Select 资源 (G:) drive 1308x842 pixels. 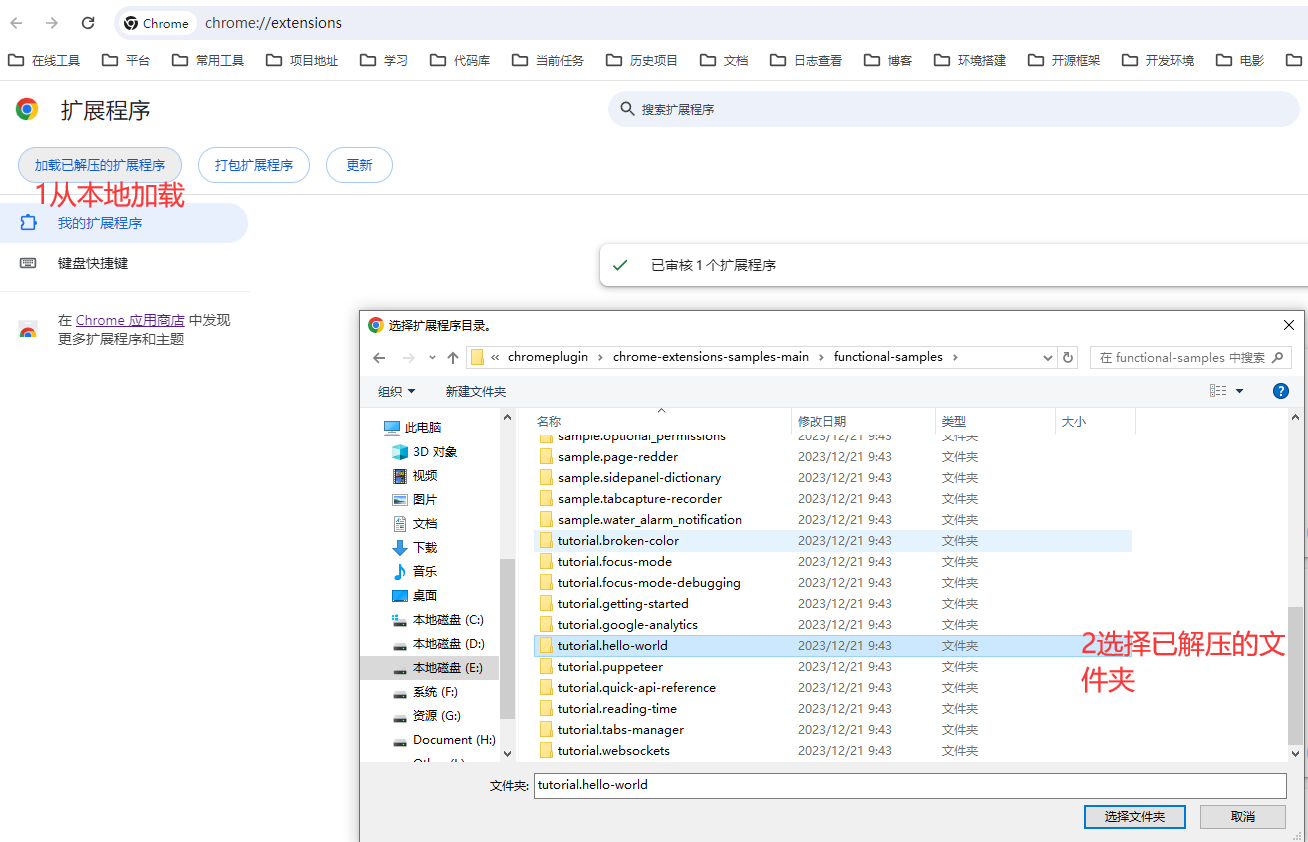coord(427,716)
